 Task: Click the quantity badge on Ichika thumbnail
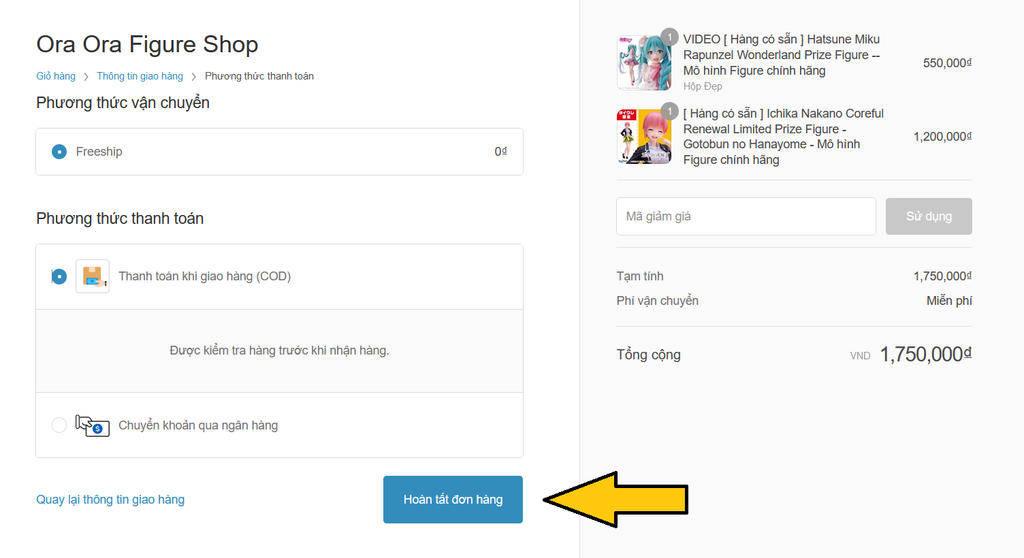(x=670, y=110)
